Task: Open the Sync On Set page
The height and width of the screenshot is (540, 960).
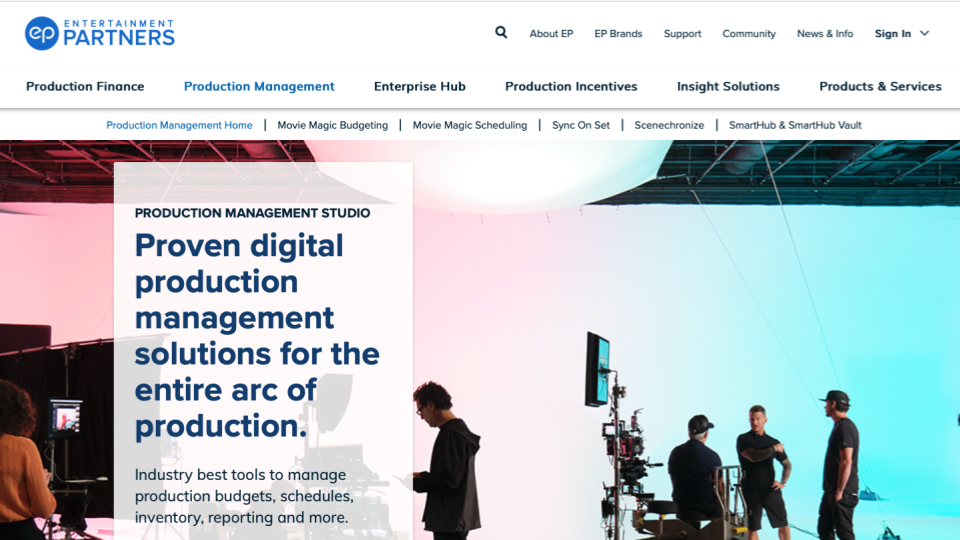Action: [580, 125]
